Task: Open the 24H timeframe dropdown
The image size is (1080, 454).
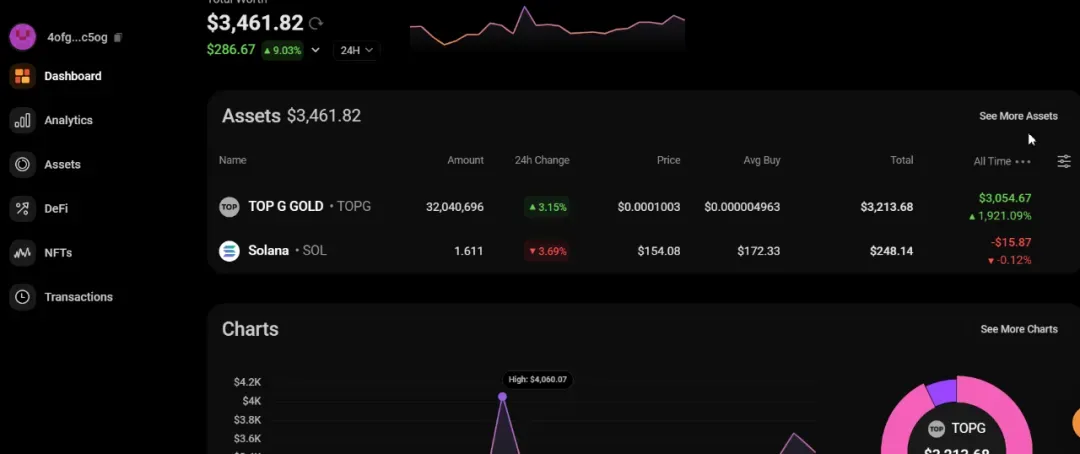Action: coord(357,50)
